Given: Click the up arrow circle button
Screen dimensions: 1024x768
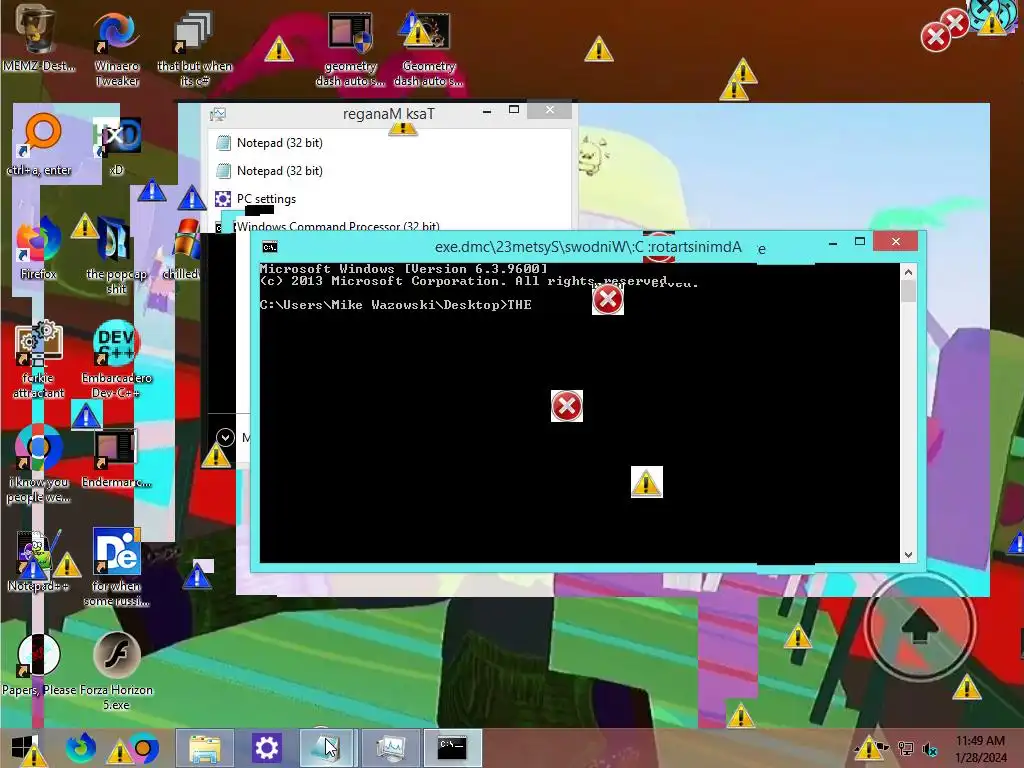Looking at the screenshot, I should click(x=919, y=625).
